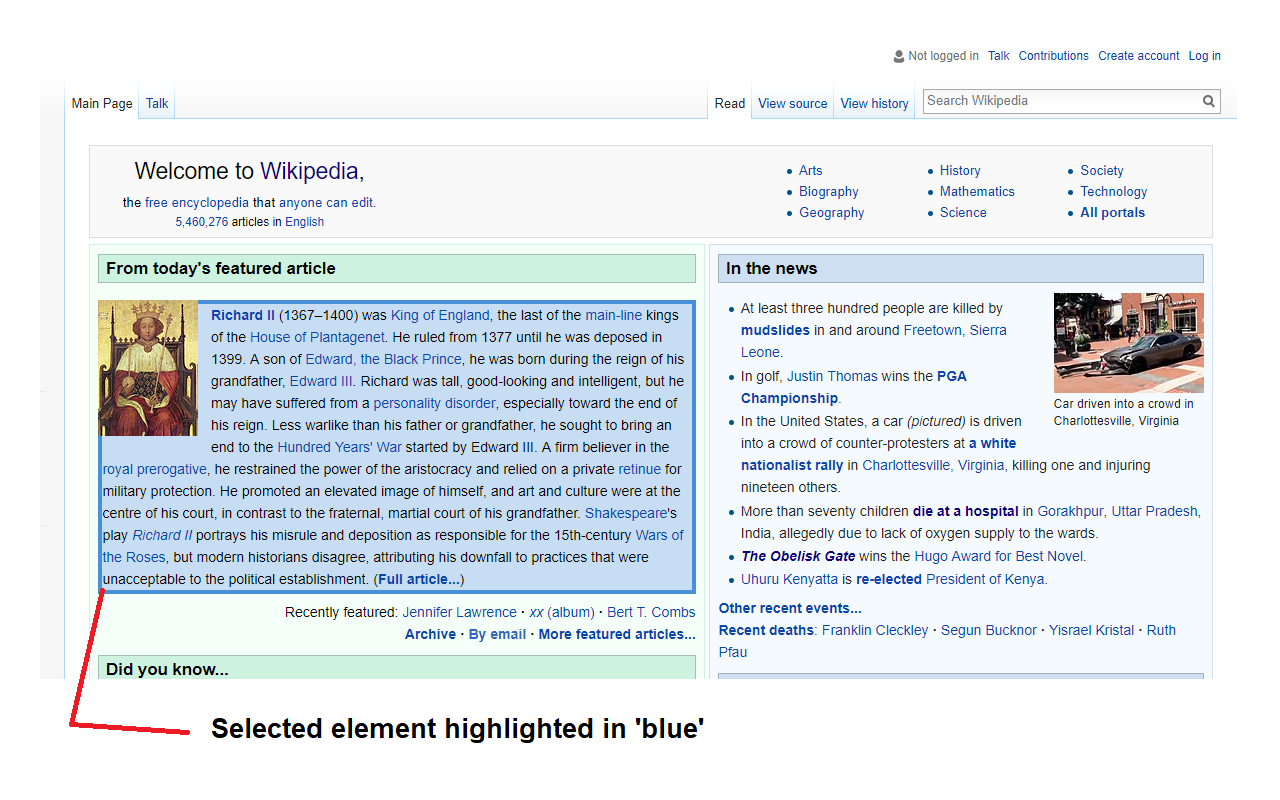Click the Uhuru Kenyatta link
Viewport: 1280px width, 800px height.
(x=790, y=579)
